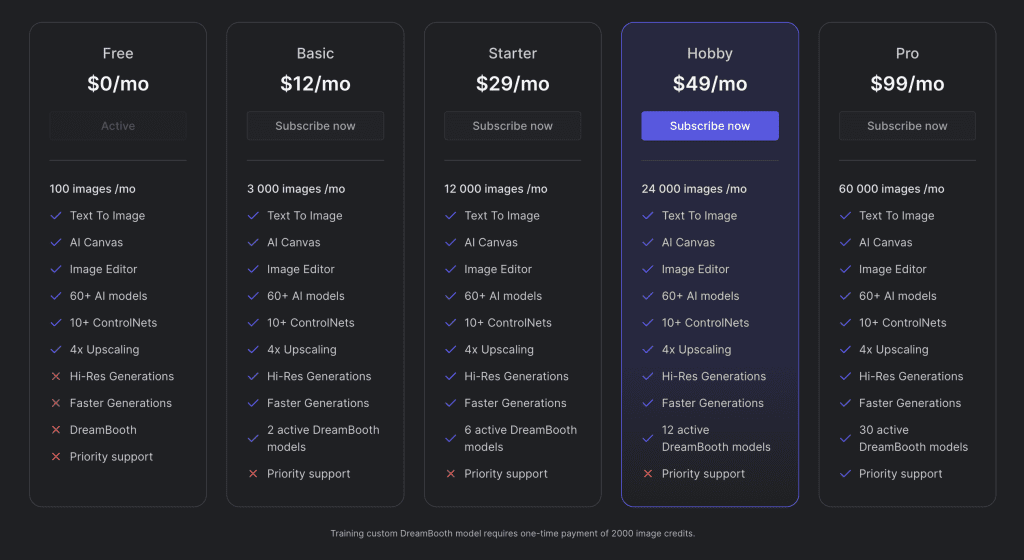The height and width of the screenshot is (560, 1024).
Task: Select the Pro plan $99/mo price heading
Action: click(x=907, y=84)
